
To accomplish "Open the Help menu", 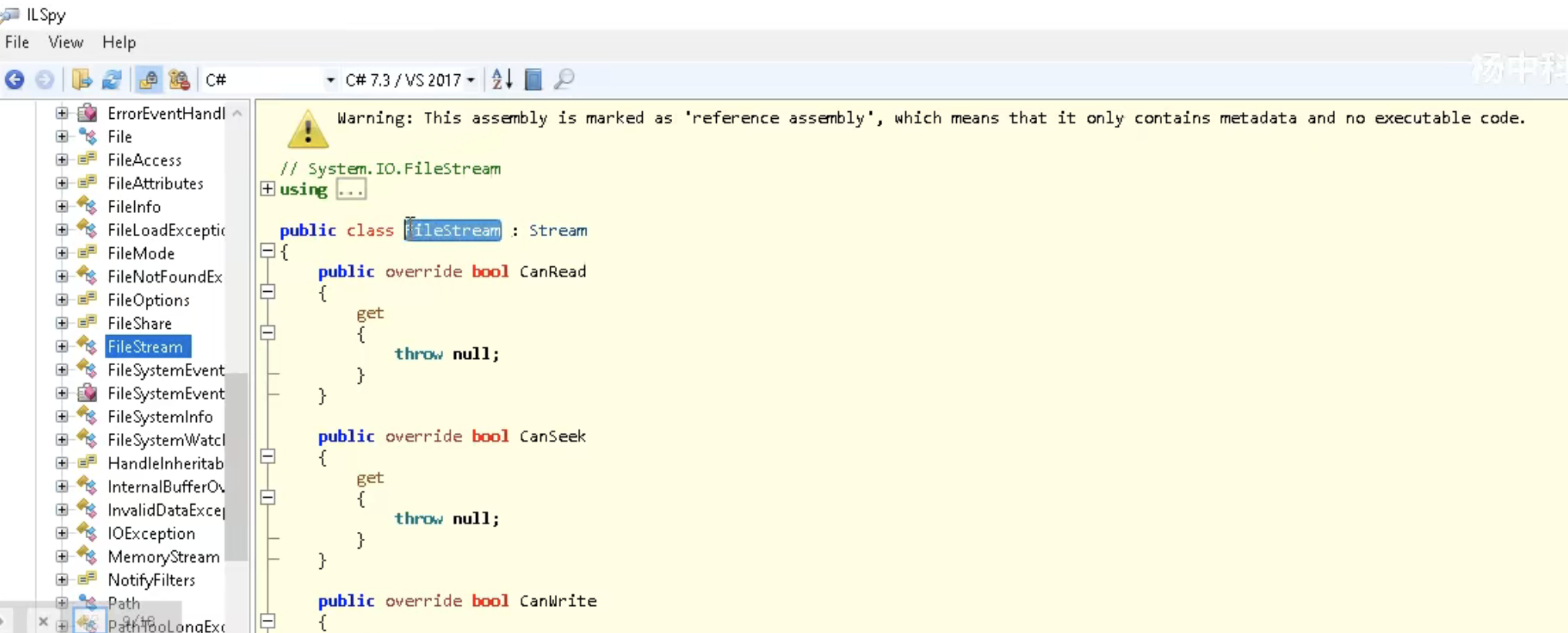I will 119,42.
